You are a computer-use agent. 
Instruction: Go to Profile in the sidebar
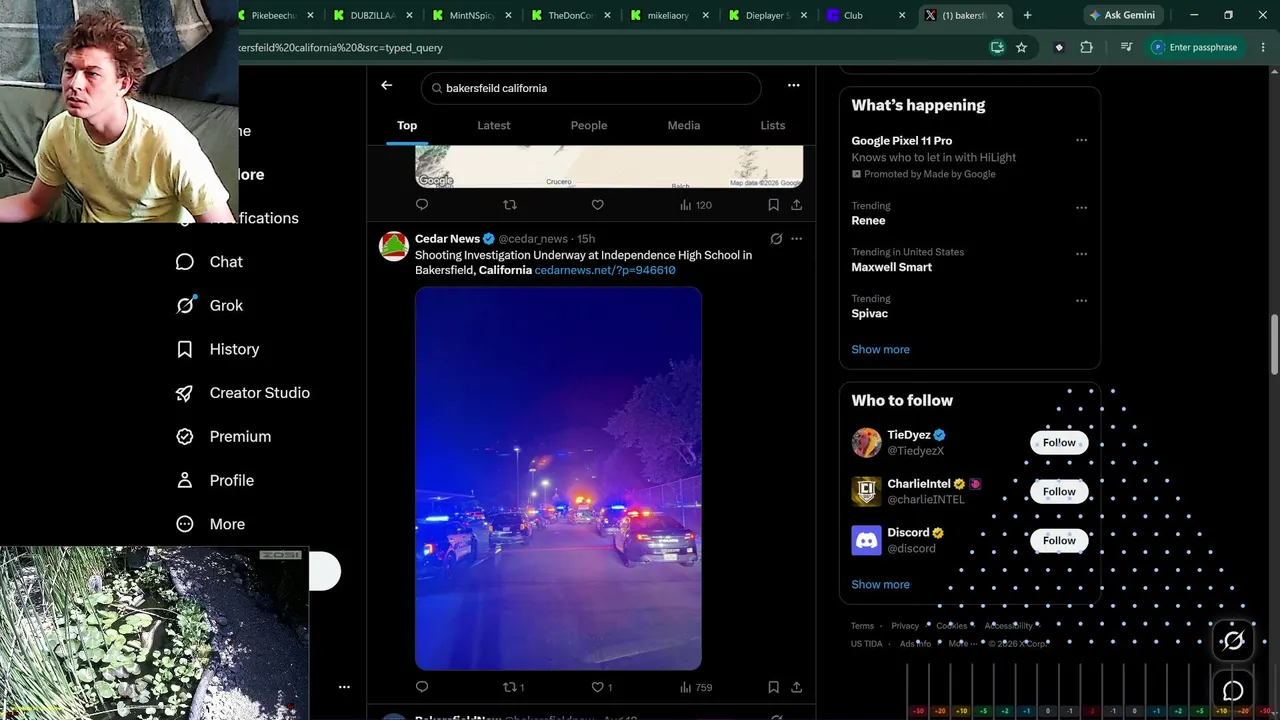click(x=214, y=481)
